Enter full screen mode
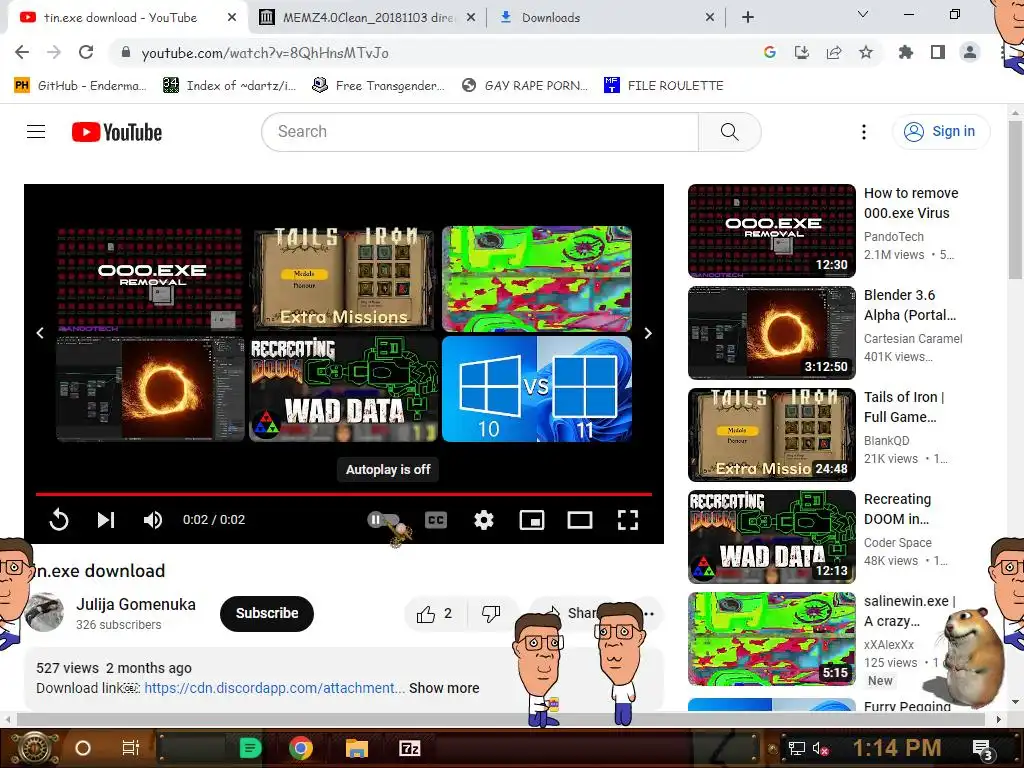This screenshot has height=768, width=1024. [628, 520]
